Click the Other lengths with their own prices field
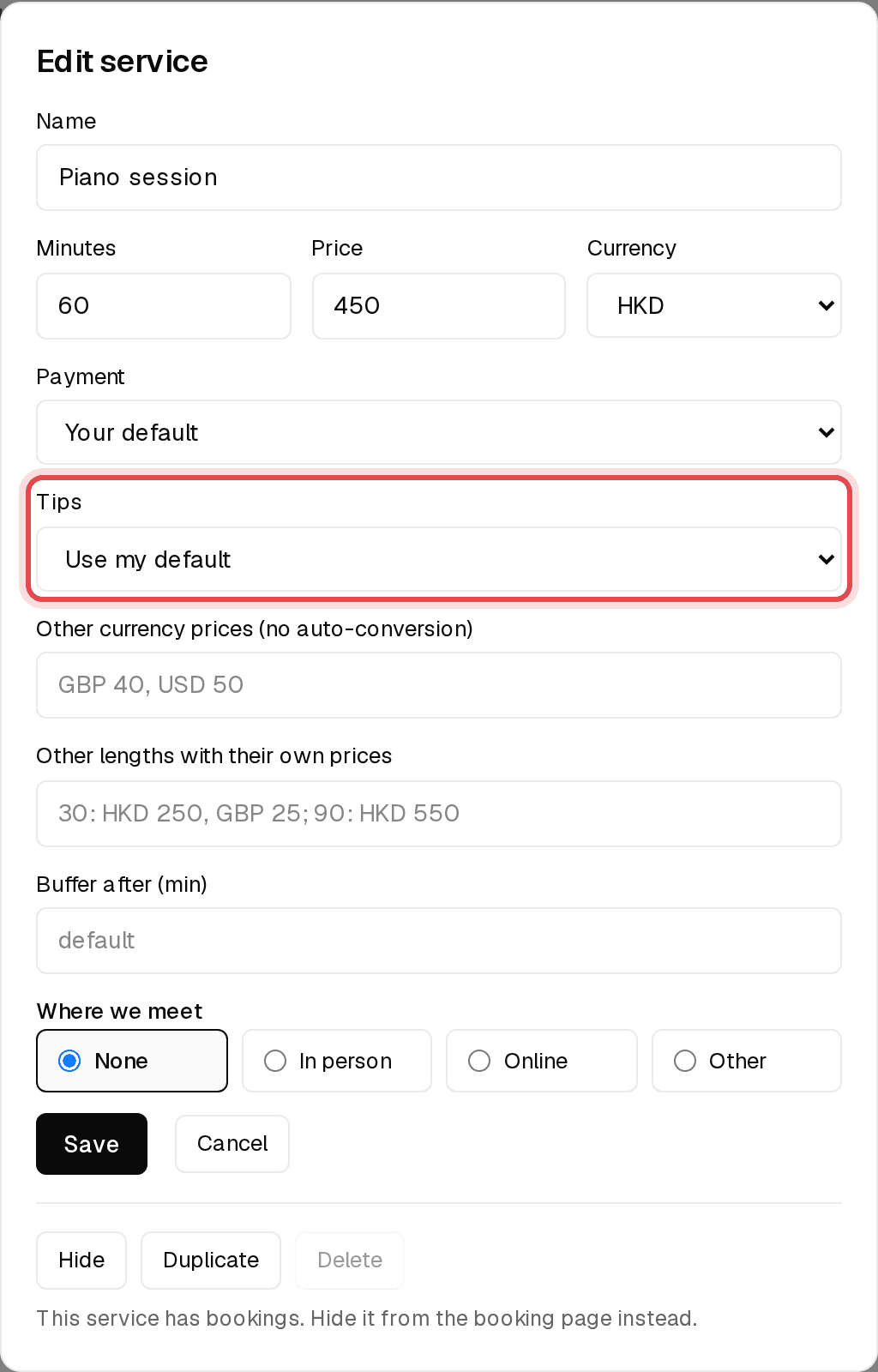The height and width of the screenshot is (1372, 878). (x=439, y=814)
